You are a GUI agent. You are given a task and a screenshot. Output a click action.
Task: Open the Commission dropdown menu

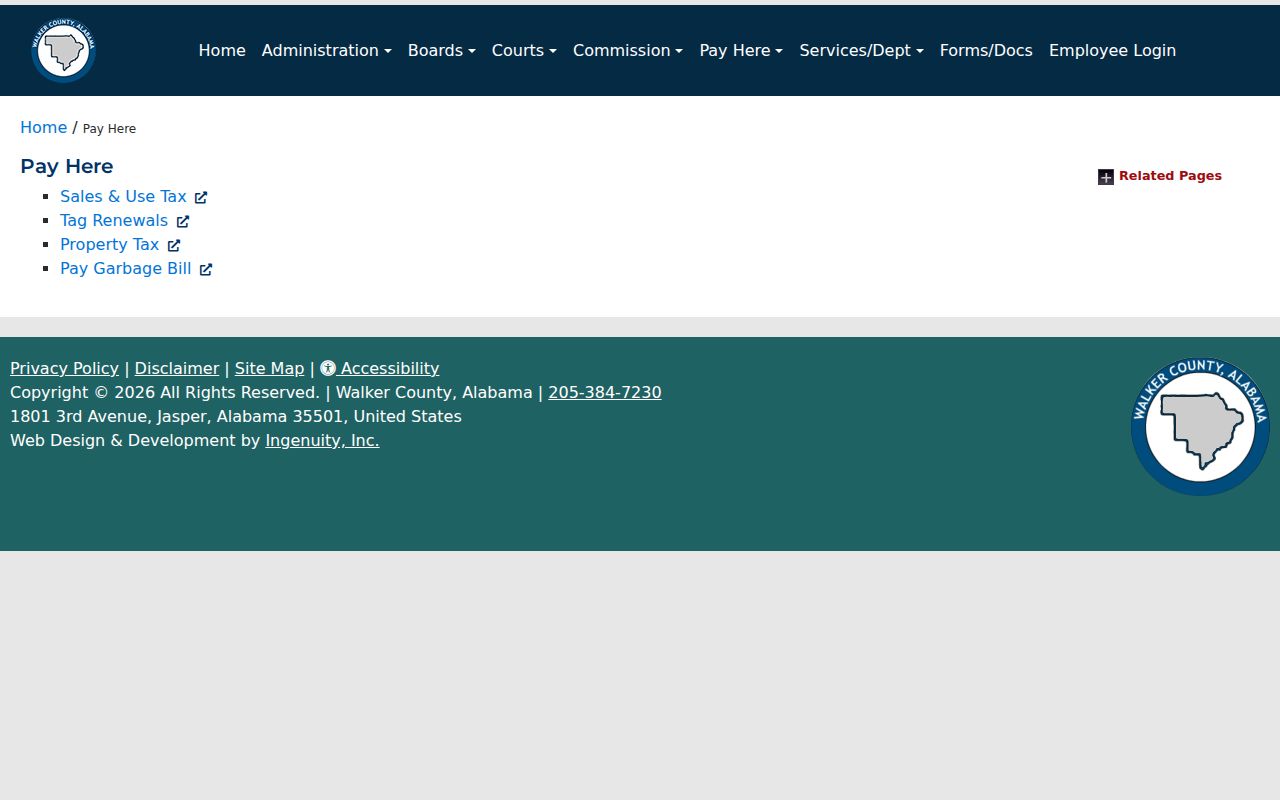point(627,50)
